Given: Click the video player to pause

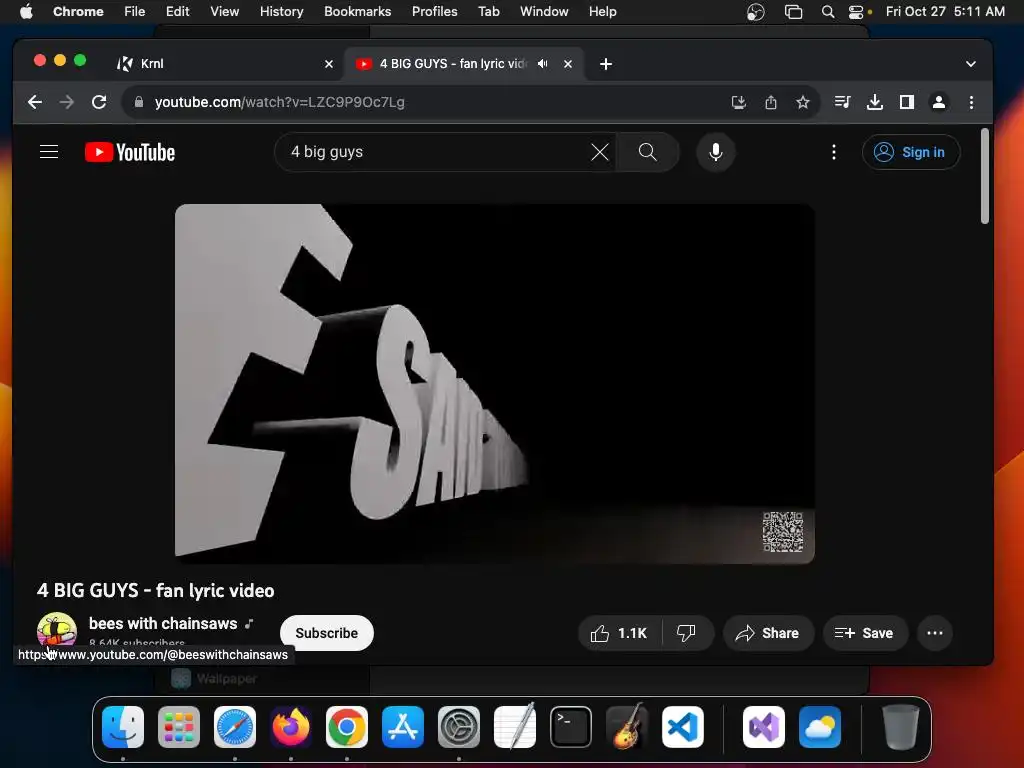Looking at the screenshot, I should coord(494,383).
